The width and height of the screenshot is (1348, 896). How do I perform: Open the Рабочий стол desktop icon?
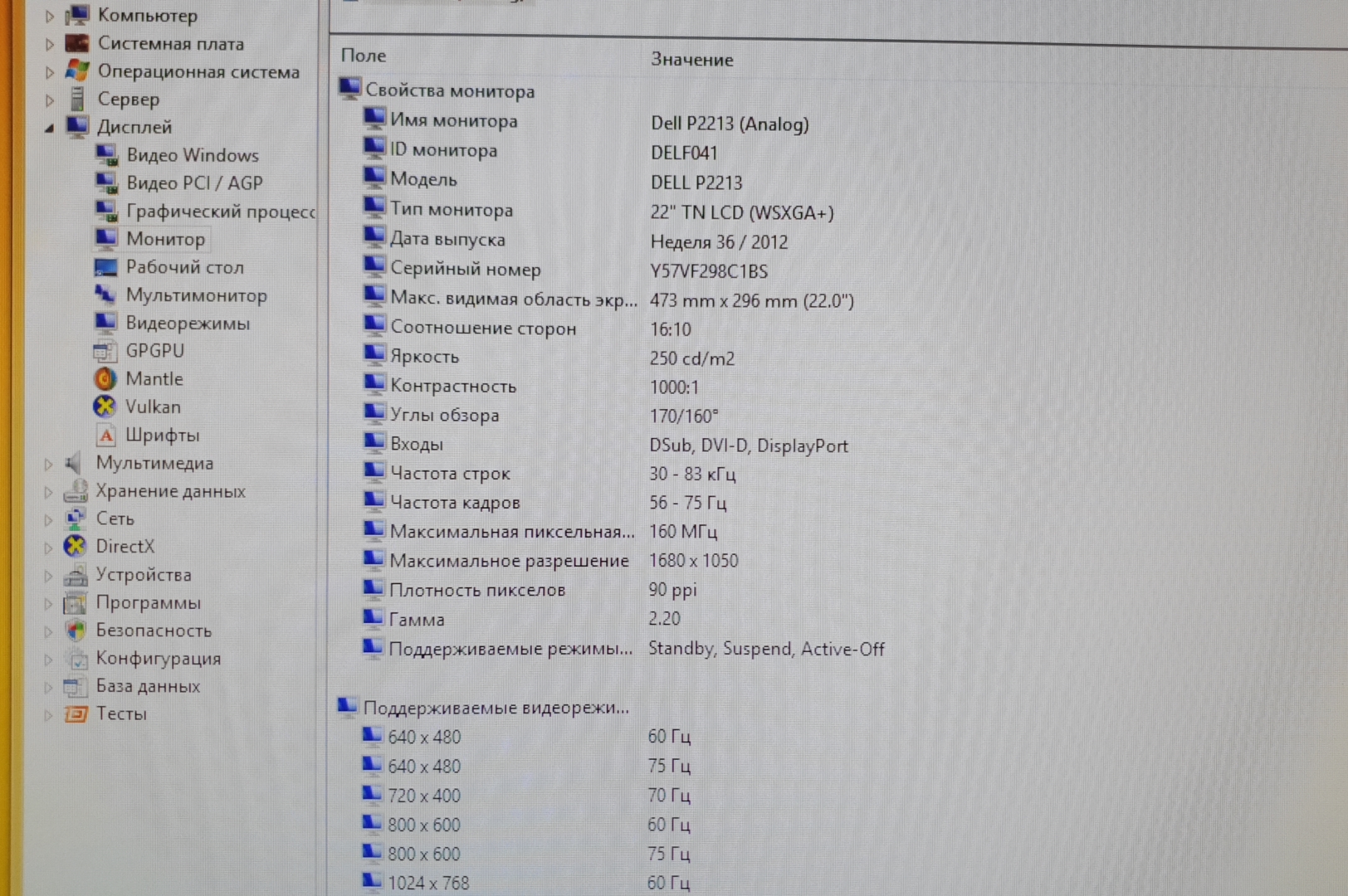(x=106, y=267)
